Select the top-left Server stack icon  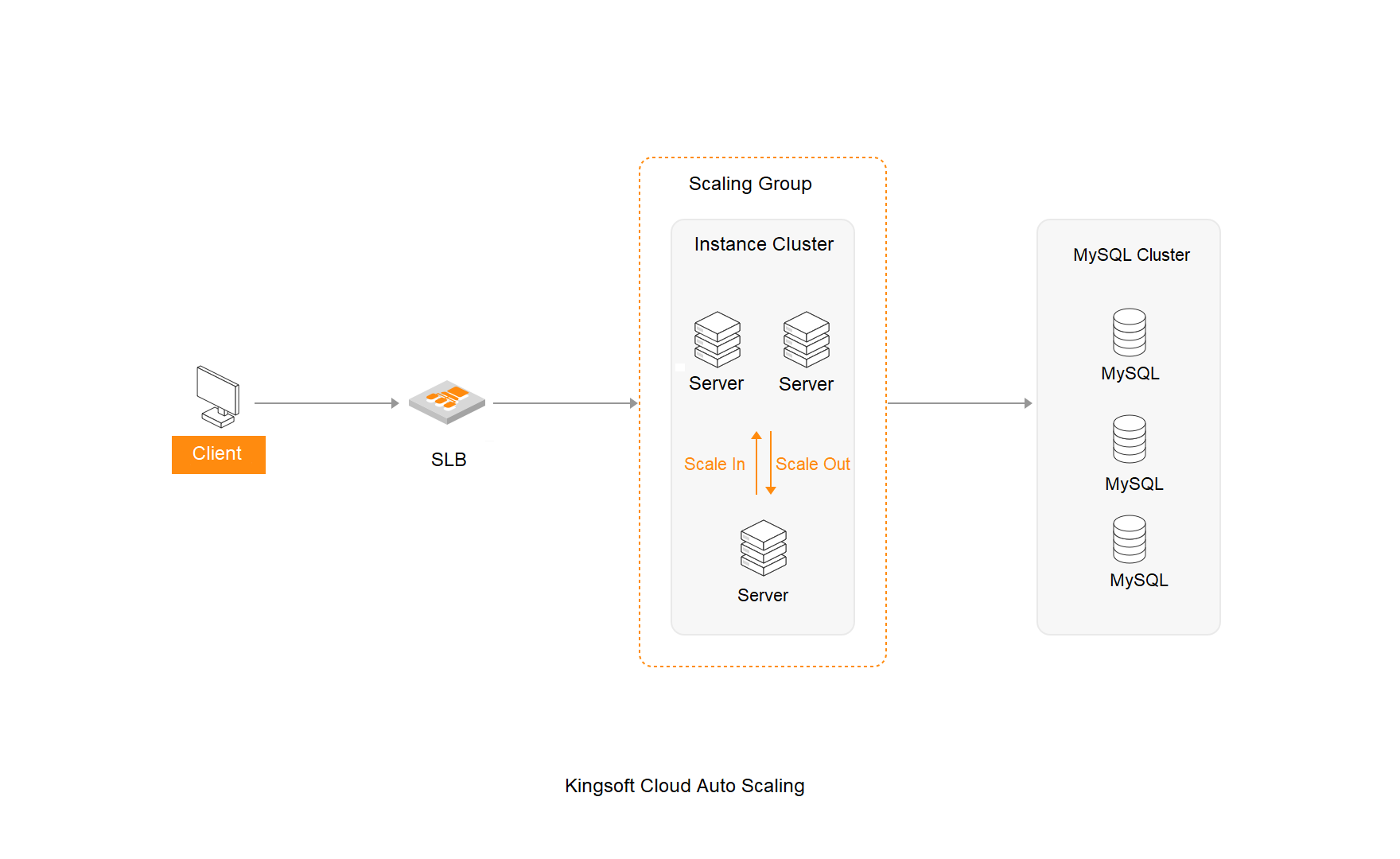717,339
